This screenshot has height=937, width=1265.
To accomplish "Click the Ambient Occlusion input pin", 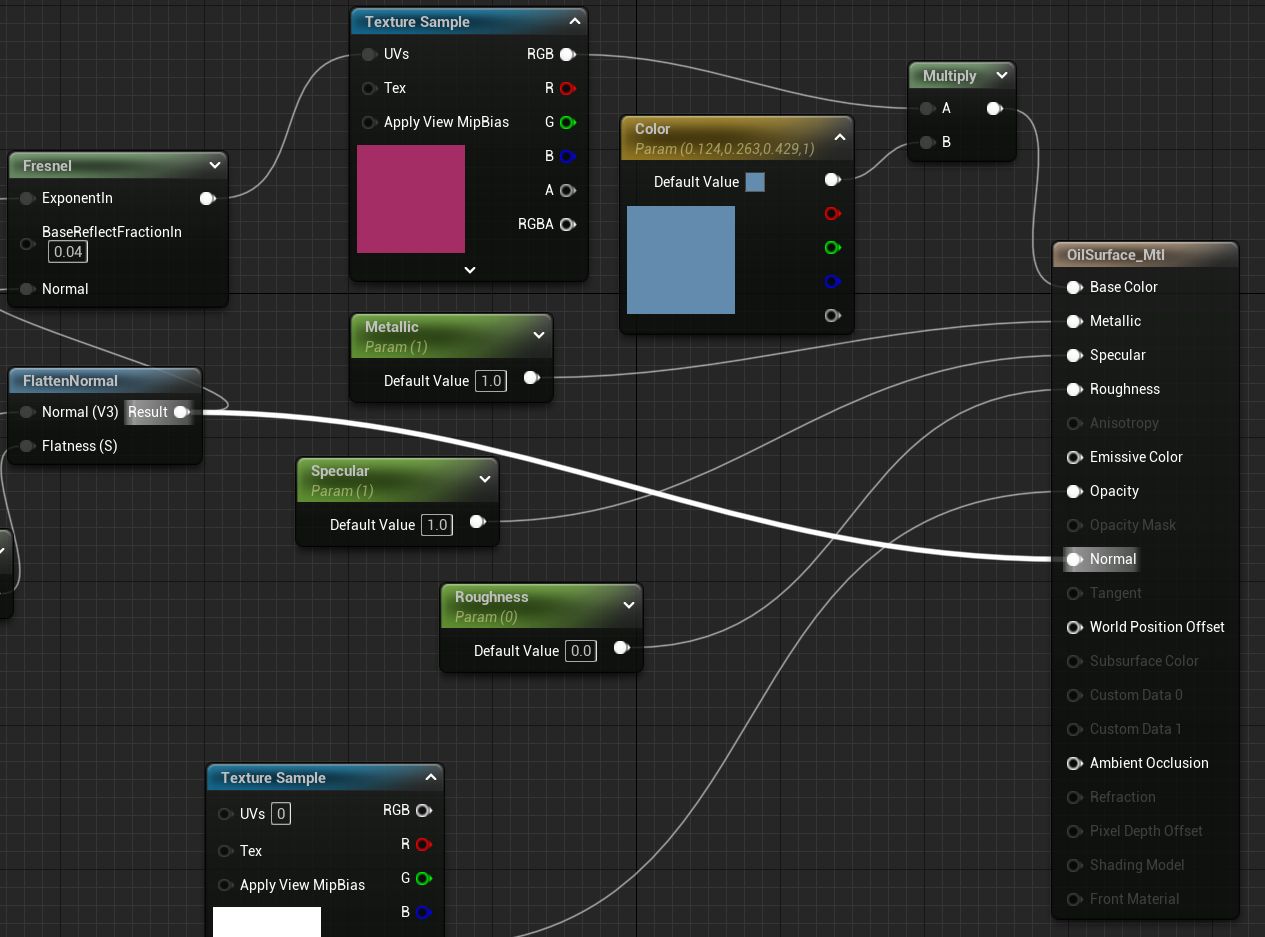I will (x=1074, y=763).
